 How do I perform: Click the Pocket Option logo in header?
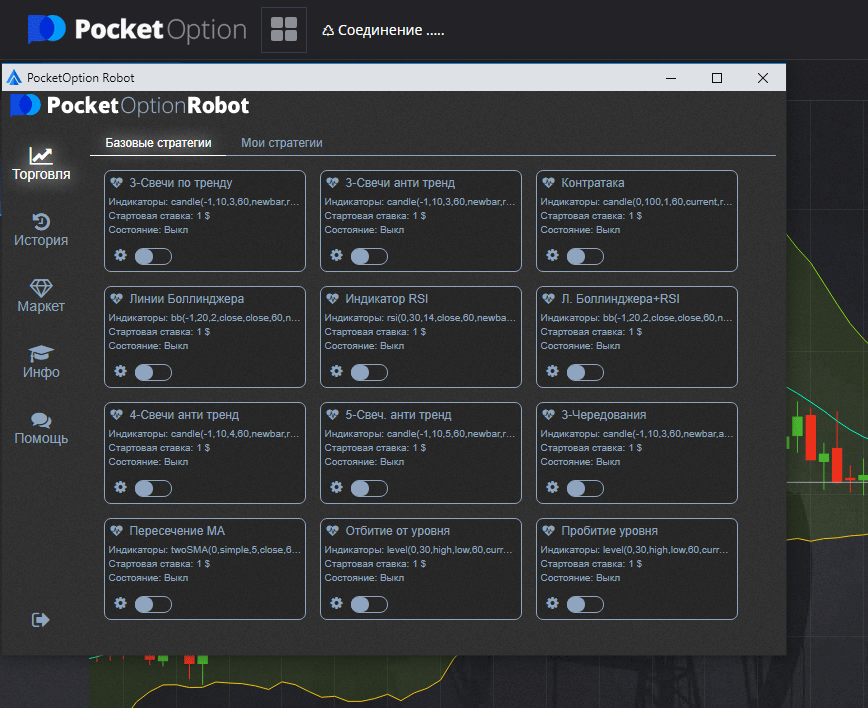(137, 30)
